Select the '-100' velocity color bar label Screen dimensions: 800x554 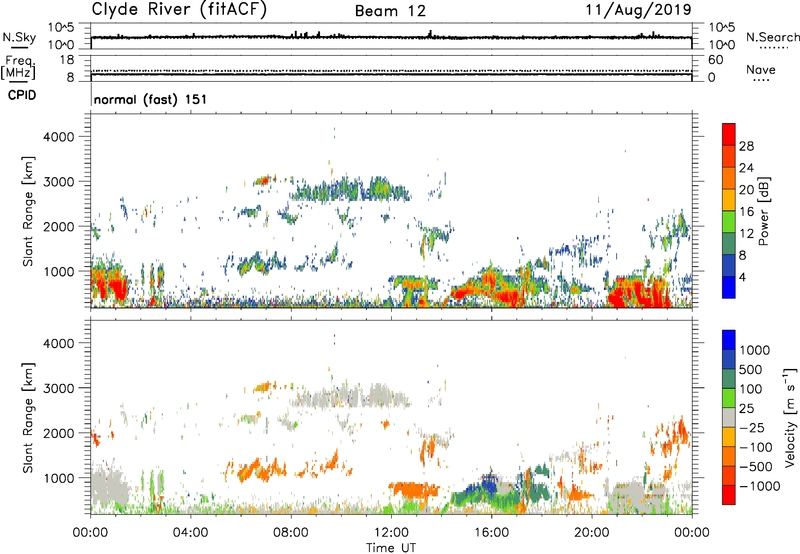[755, 447]
